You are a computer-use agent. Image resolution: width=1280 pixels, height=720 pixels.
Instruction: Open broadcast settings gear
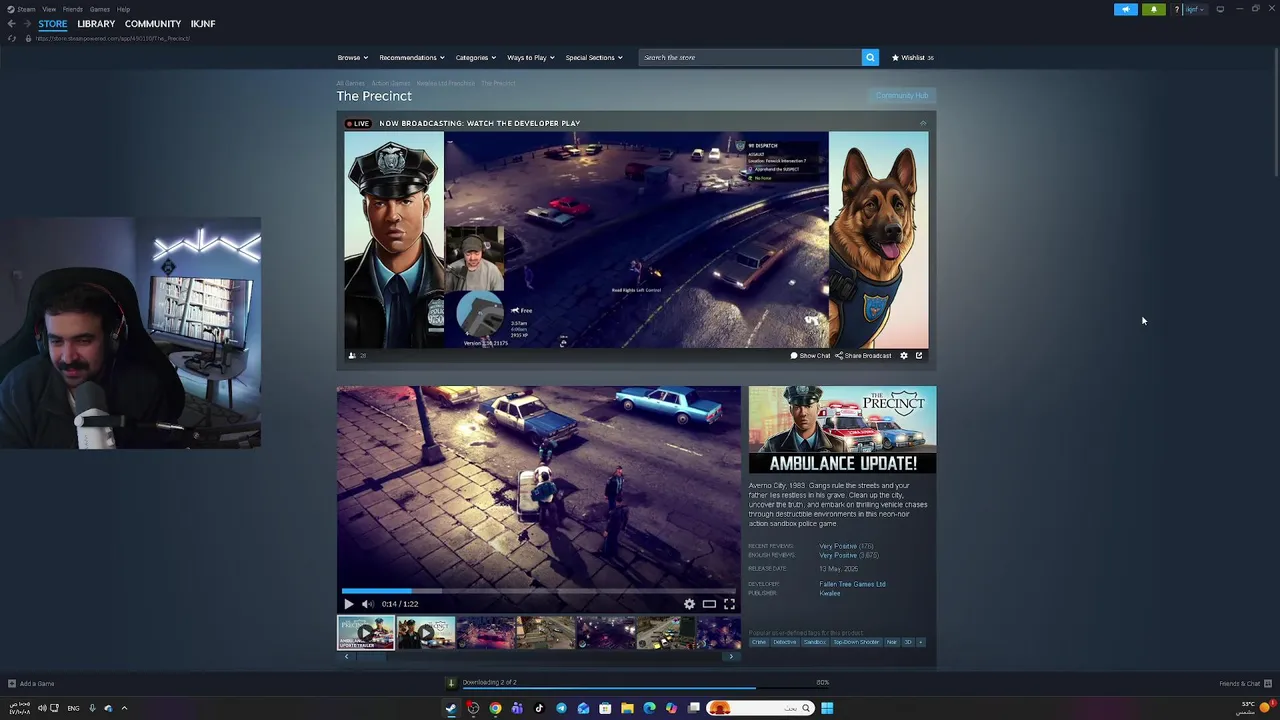[904, 355]
